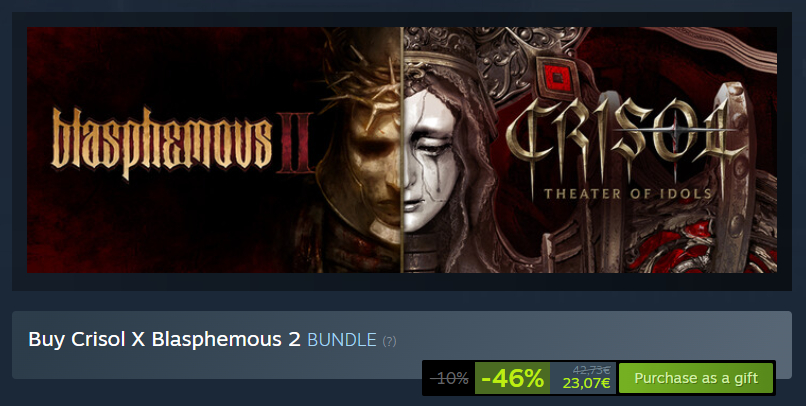Open the (?) bundle info tooltip icon
The width and height of the screenshot is (806, 406).
[x=389, y=341]
